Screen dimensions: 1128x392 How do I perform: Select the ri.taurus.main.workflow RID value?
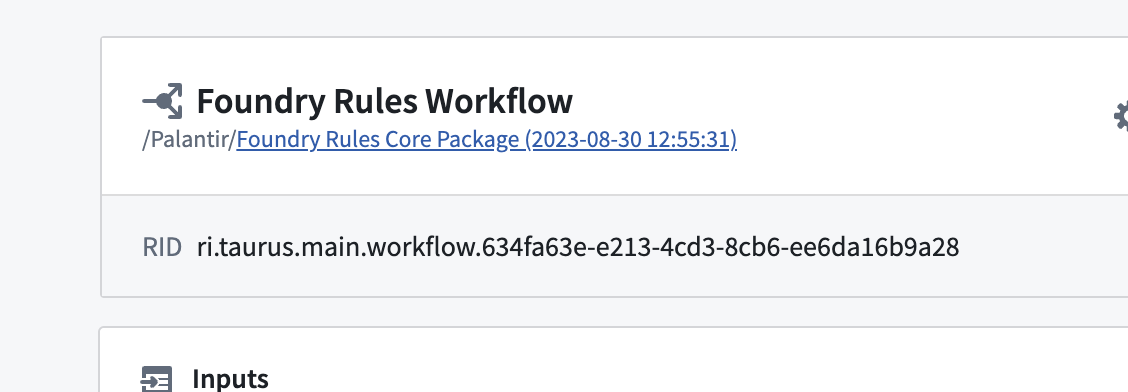[x=578, y=247]
